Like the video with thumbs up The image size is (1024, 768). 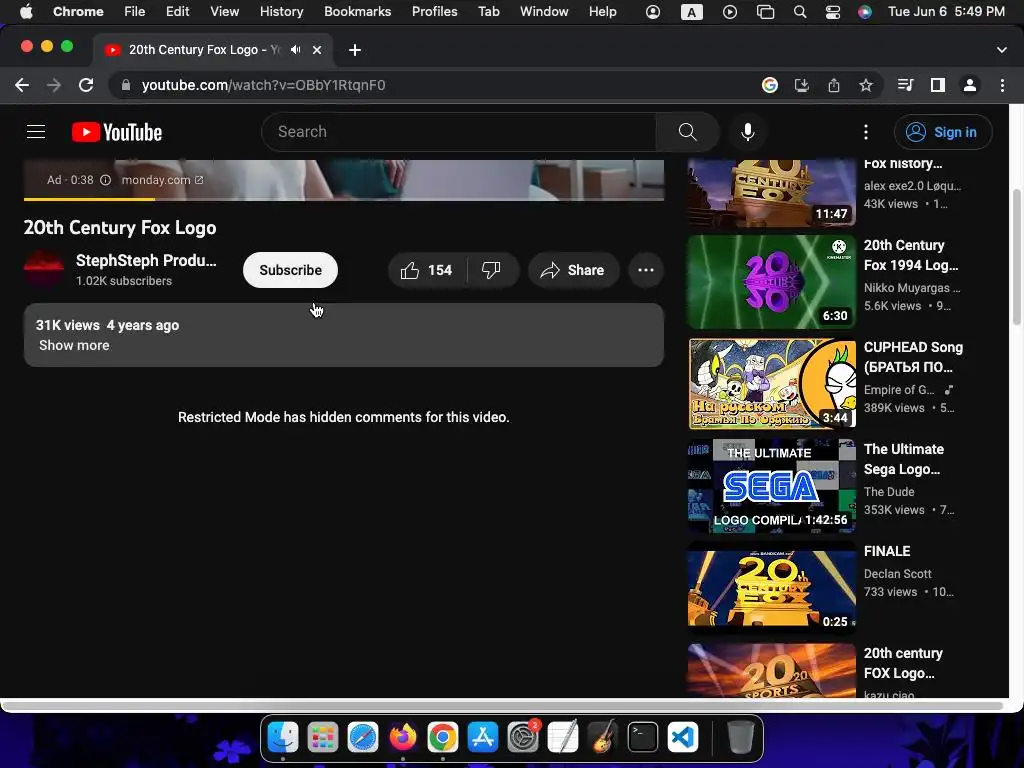pos(427,270)
